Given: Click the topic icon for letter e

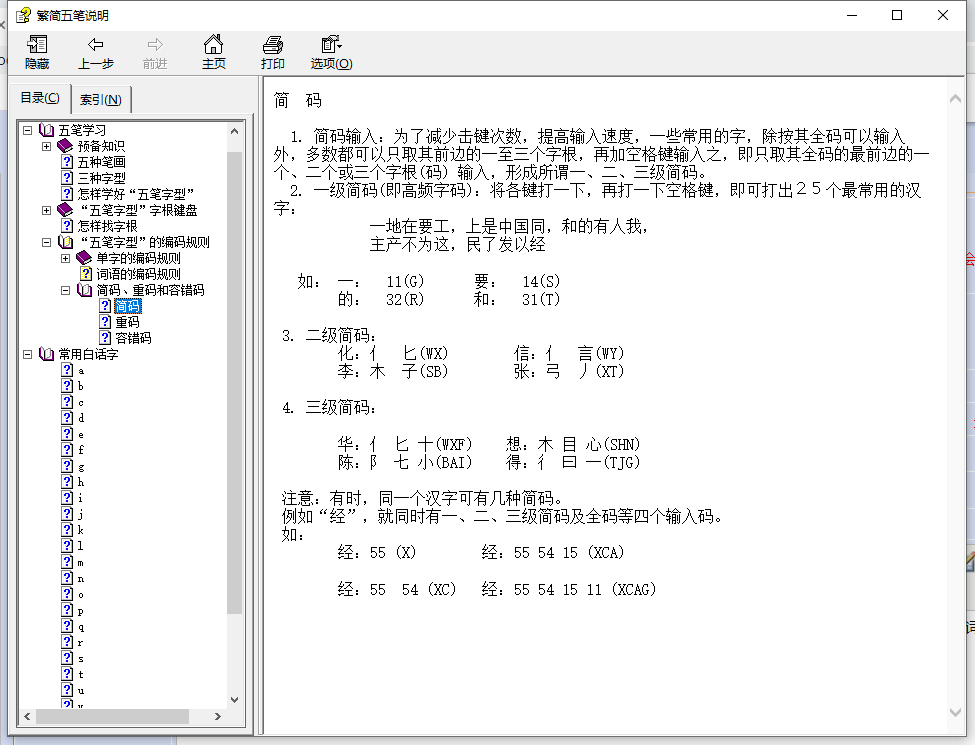Looking at the screenshot, I should tap(68, 434).
